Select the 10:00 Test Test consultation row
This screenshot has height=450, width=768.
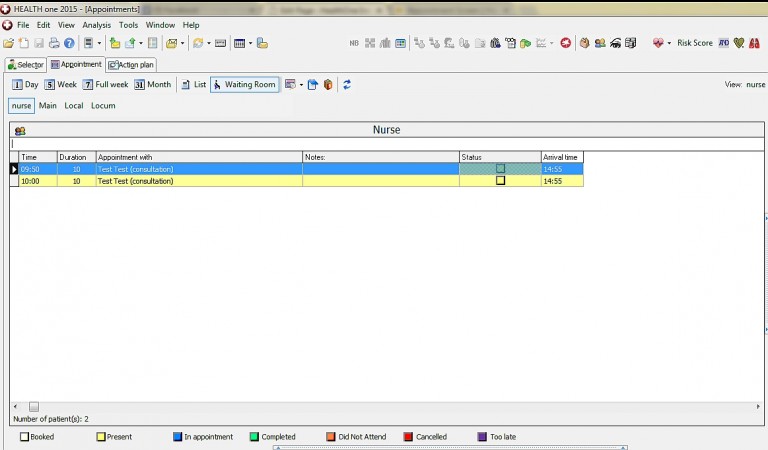[296, 181]
